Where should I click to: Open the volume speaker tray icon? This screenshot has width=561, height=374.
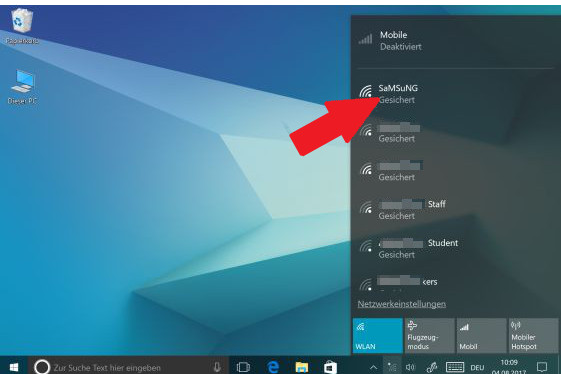410,367
